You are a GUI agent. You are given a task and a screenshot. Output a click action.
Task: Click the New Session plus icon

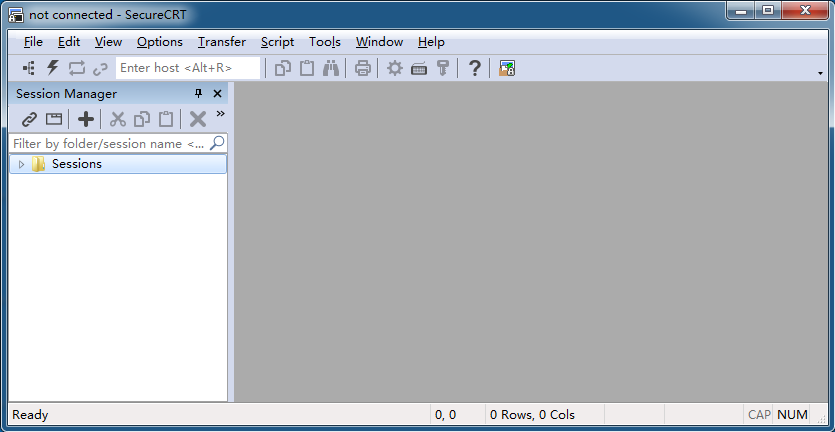pyautogui.click(x=86, y=119)
